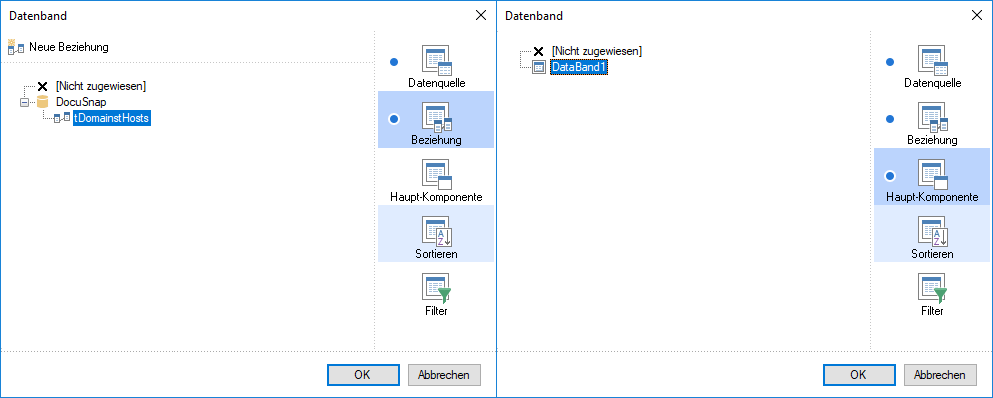
Task: Click the X icon of right [Nicht zugewiesen]
Action: pyautogui.click(x=539, y=51)
